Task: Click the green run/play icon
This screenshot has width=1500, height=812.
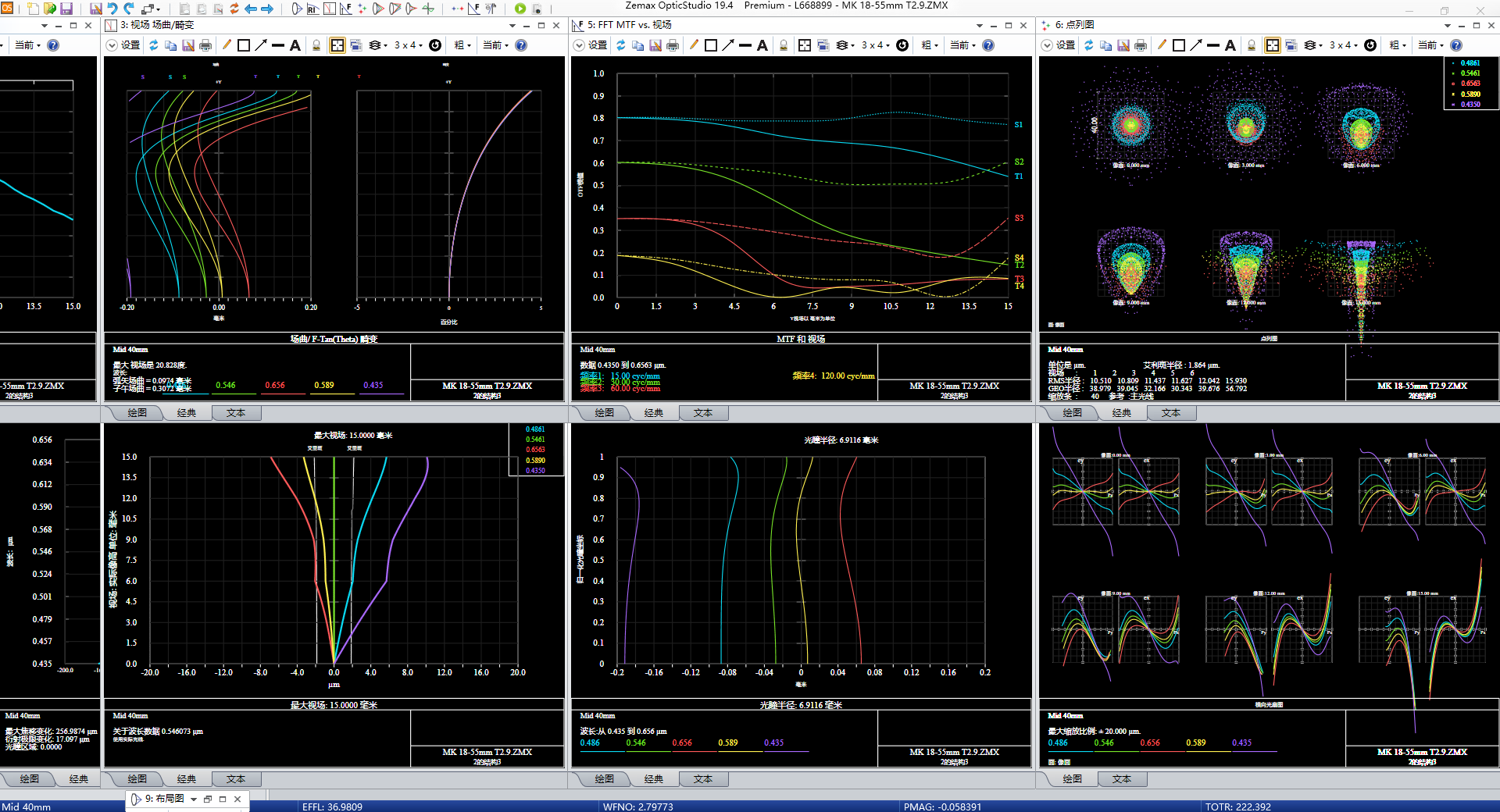Action: (x=520, y=9)
